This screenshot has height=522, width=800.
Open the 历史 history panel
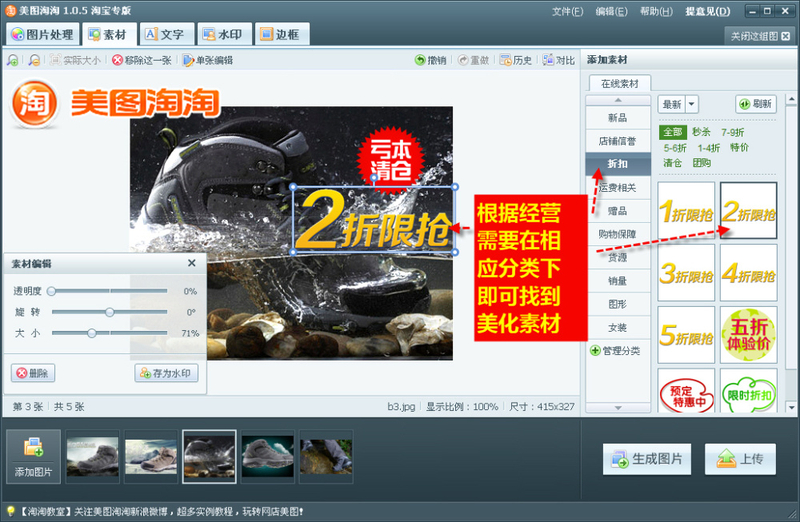click(x=515, y=60)
